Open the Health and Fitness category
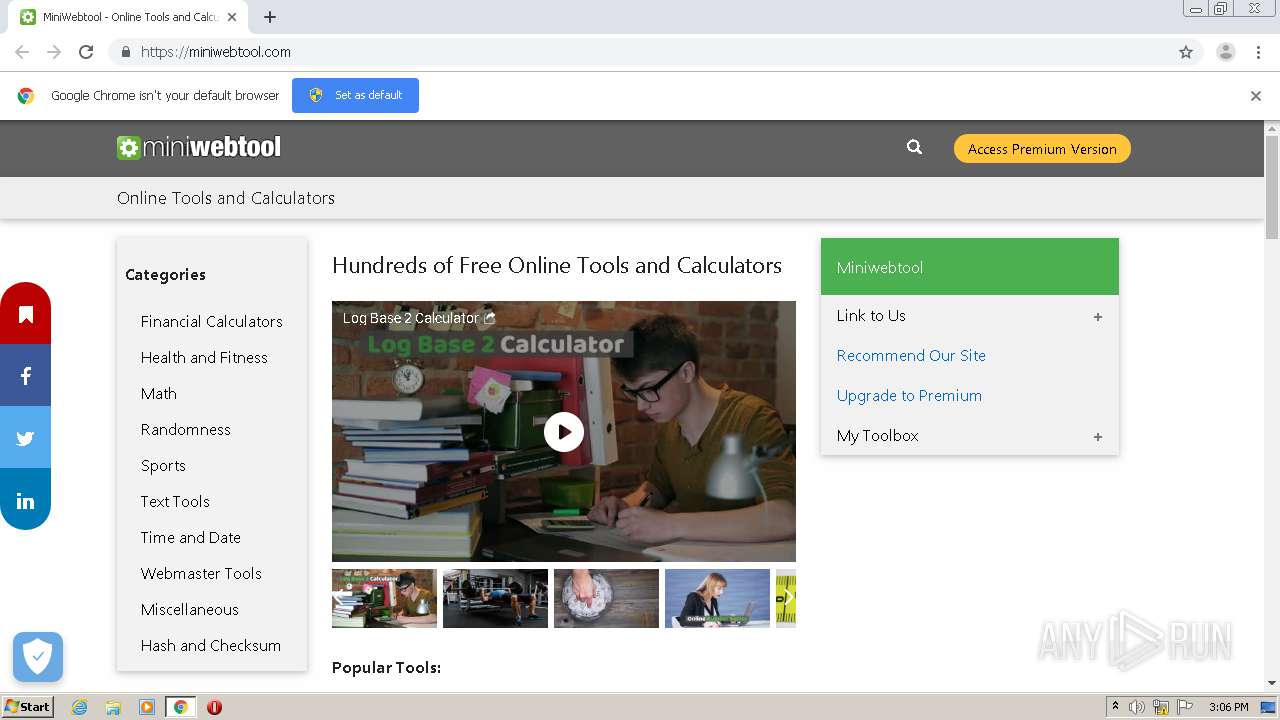Screen dimensions: 1280x720 click(204, 357)
